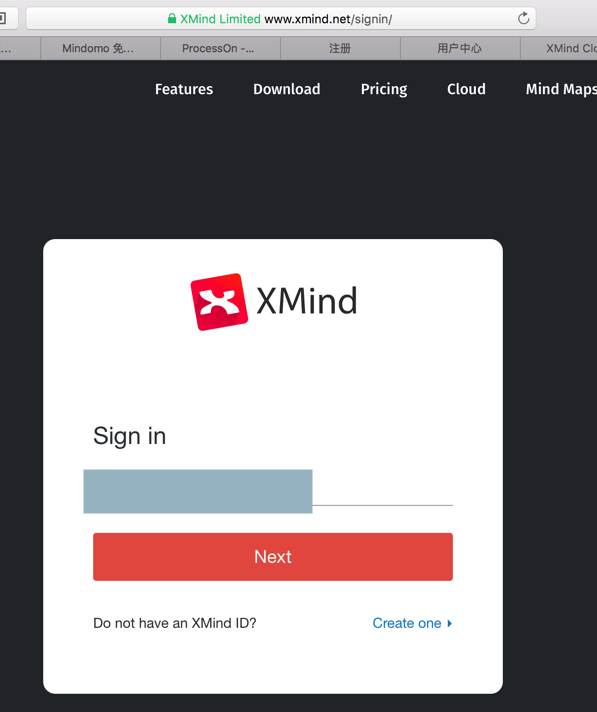Open the 注册 browser tab

pos(340,49)
